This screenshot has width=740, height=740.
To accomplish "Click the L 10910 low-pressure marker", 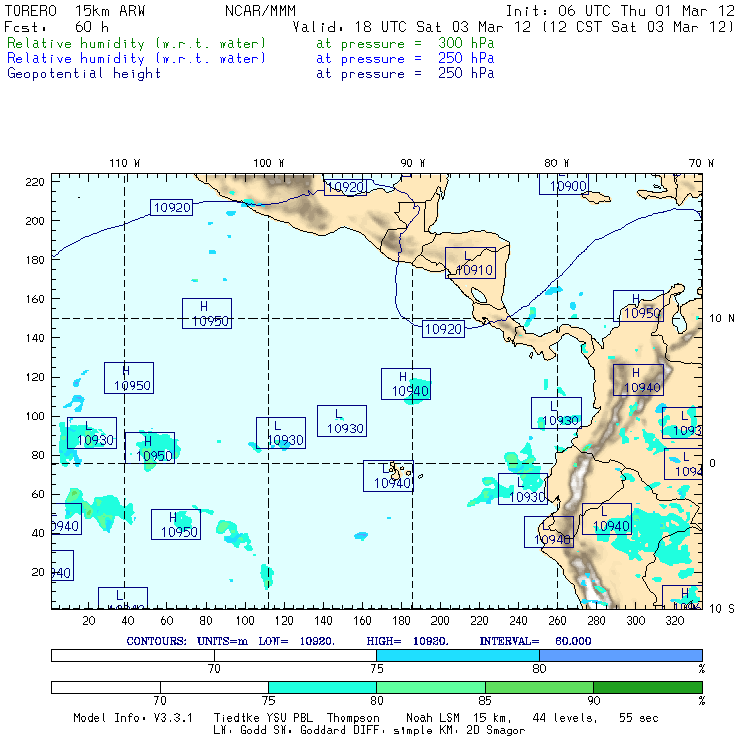I will pos(471,263).
